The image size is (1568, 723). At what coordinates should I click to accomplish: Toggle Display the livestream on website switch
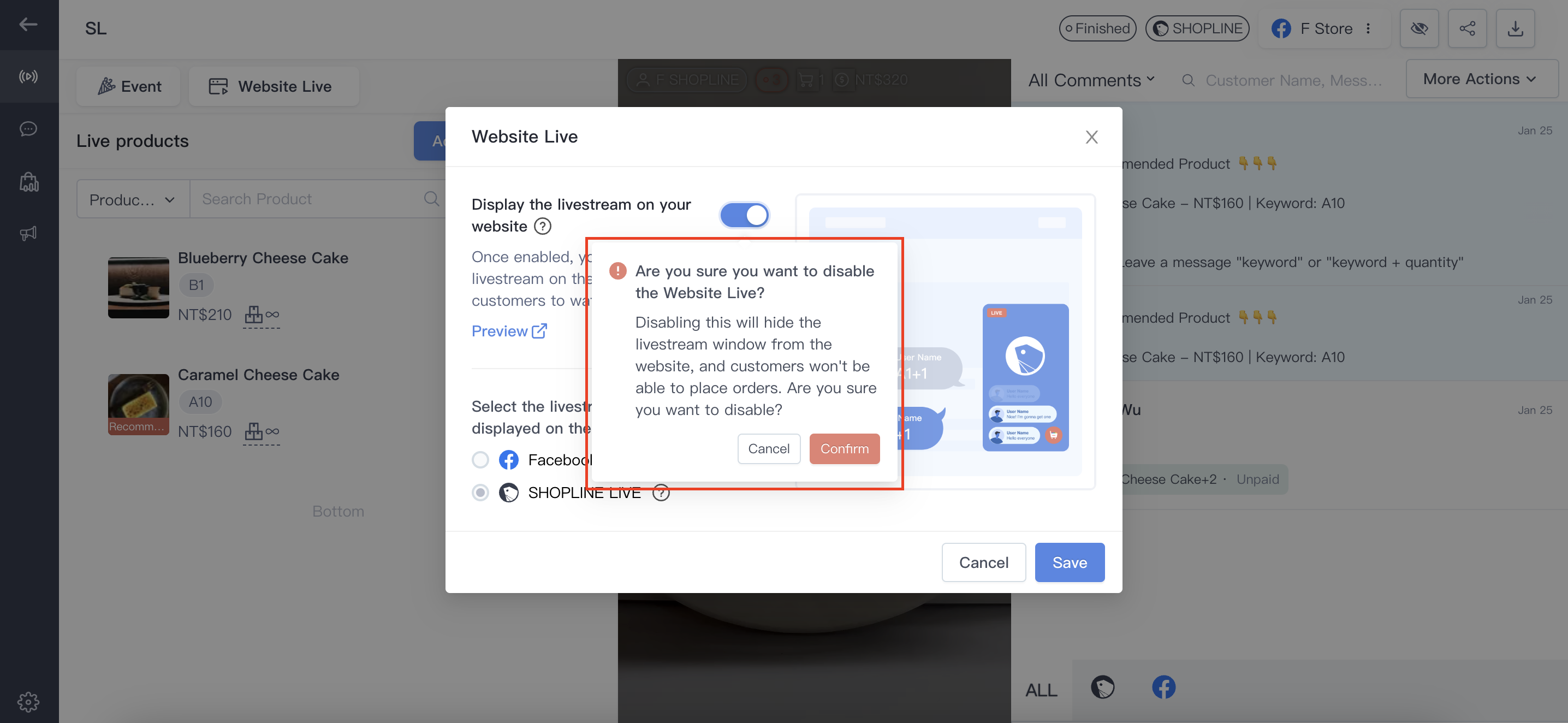744,215
